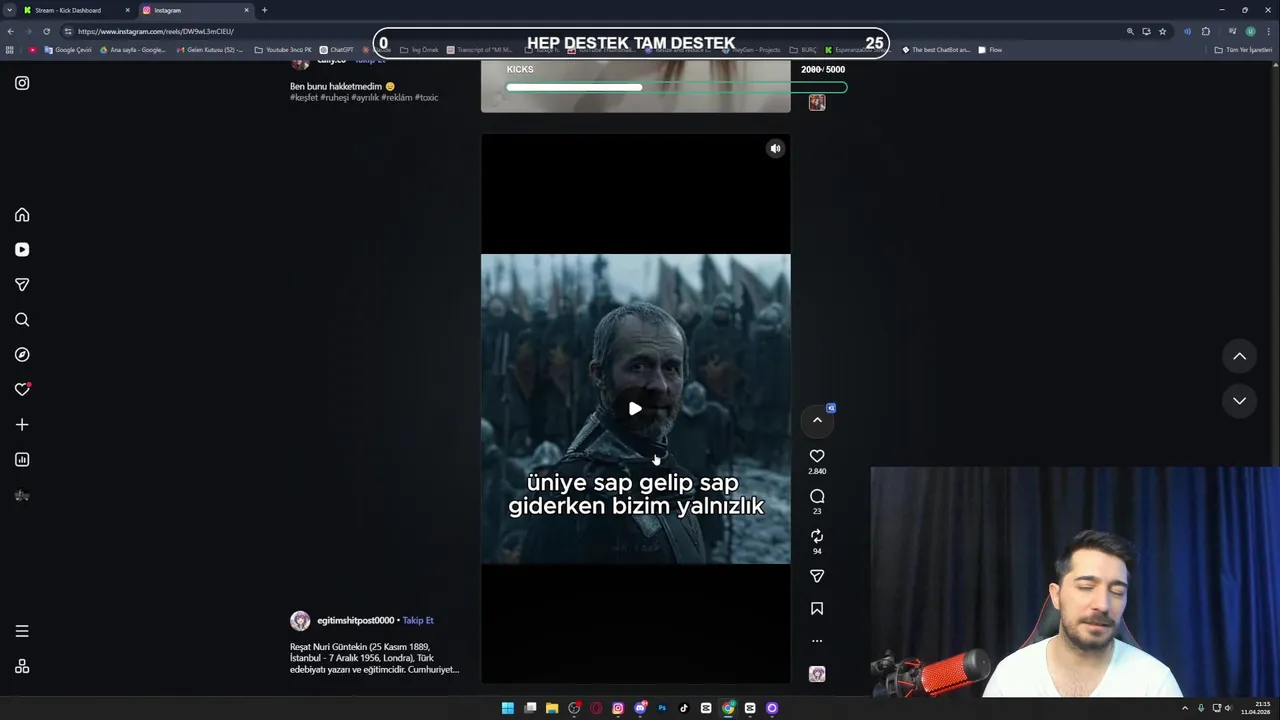Open the #toxic hashtag link

click(427, 98)
